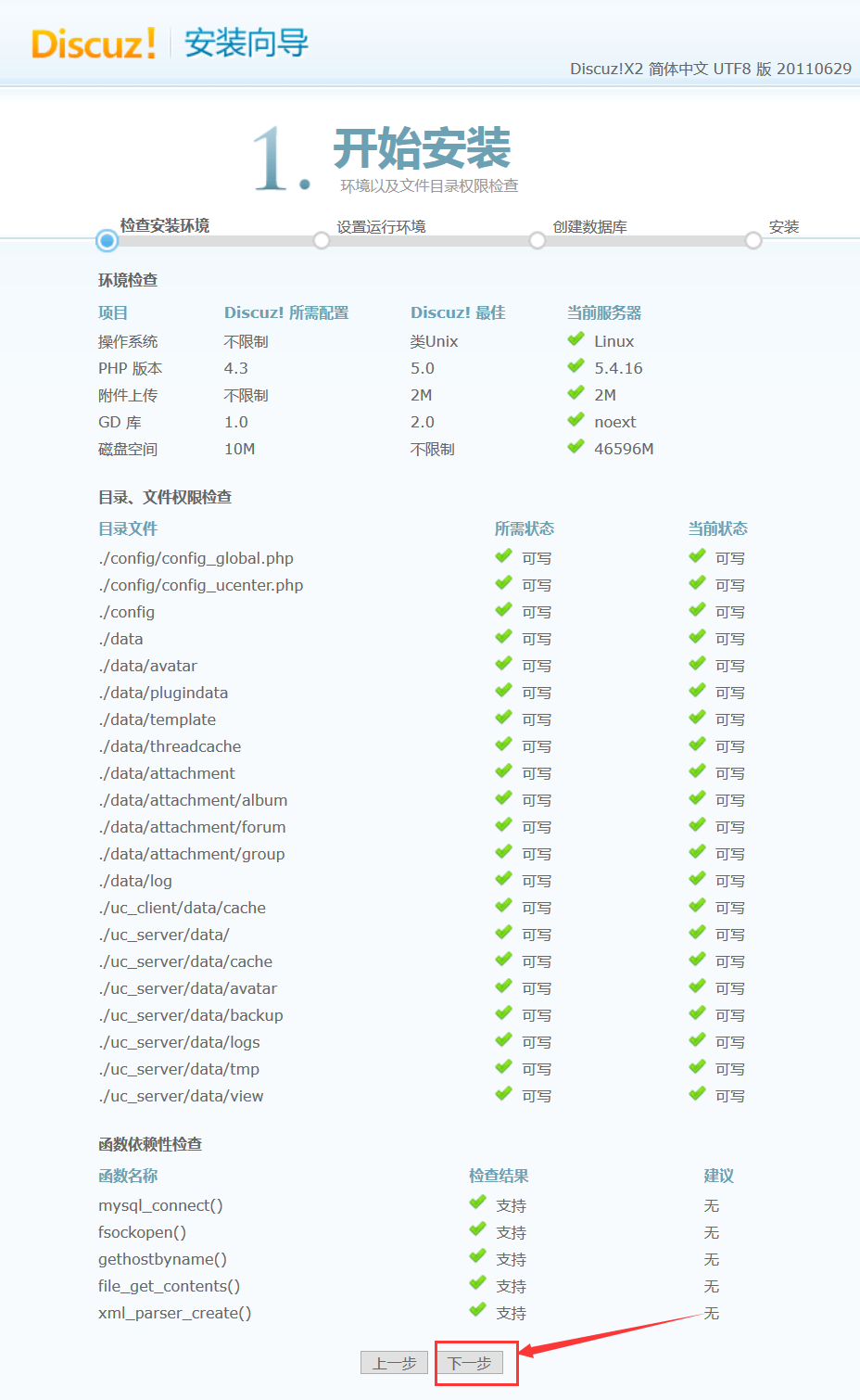Click check icon beside xml_parser_create() 支持

(478, 1311)
